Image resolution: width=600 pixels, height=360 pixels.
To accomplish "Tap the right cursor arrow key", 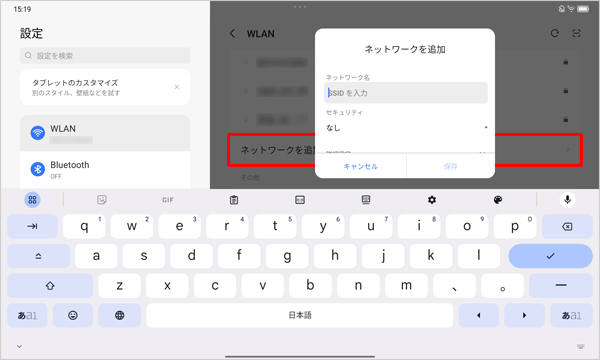I will tap(524, 315).
